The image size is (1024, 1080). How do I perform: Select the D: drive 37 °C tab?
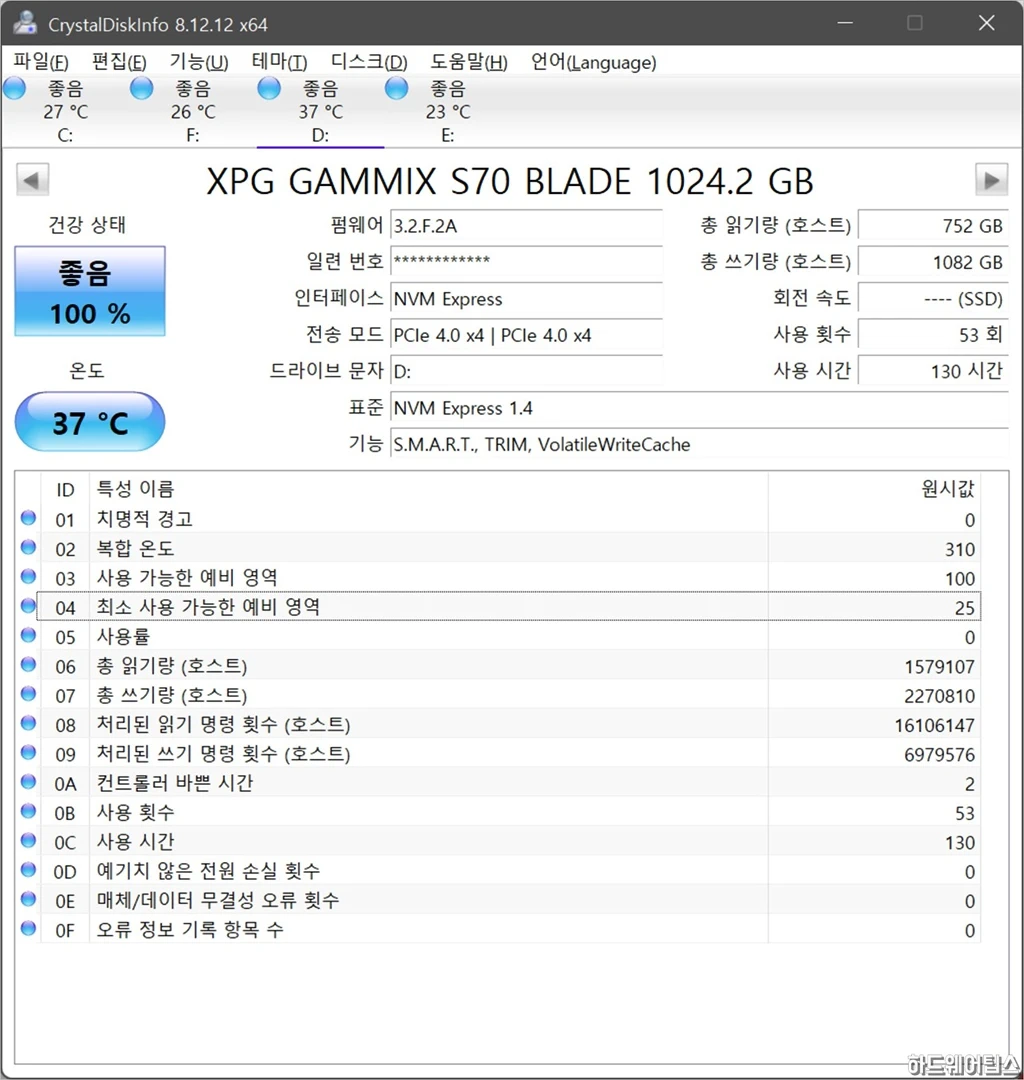point(320,110)
